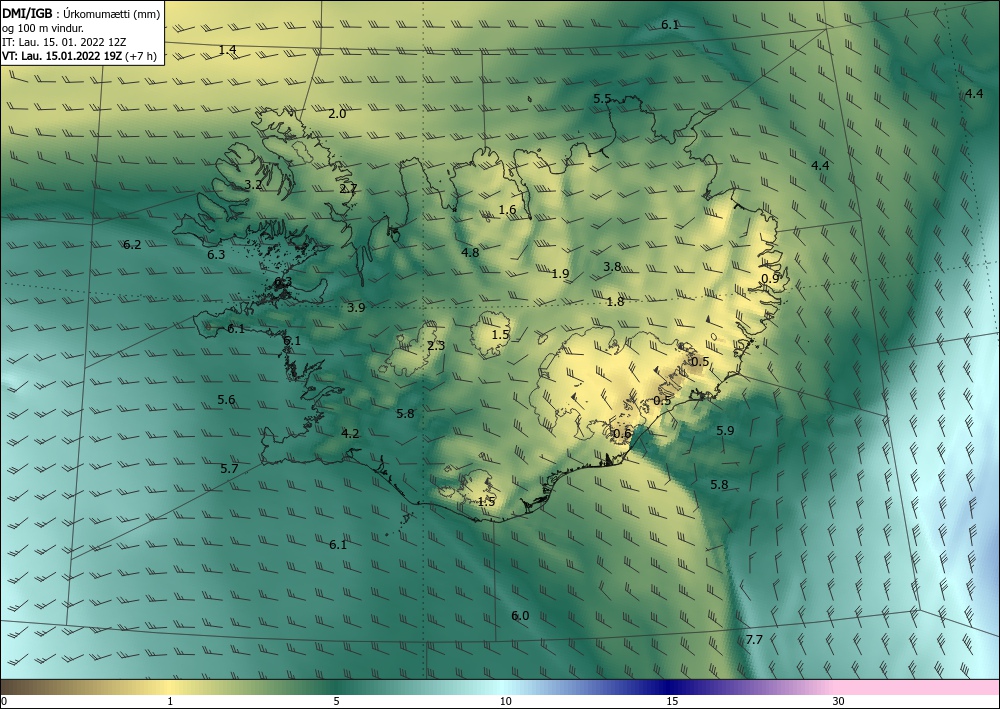Click the map value '7.7'
This screenshot has width=1000, height=709.
coord(754,640)
